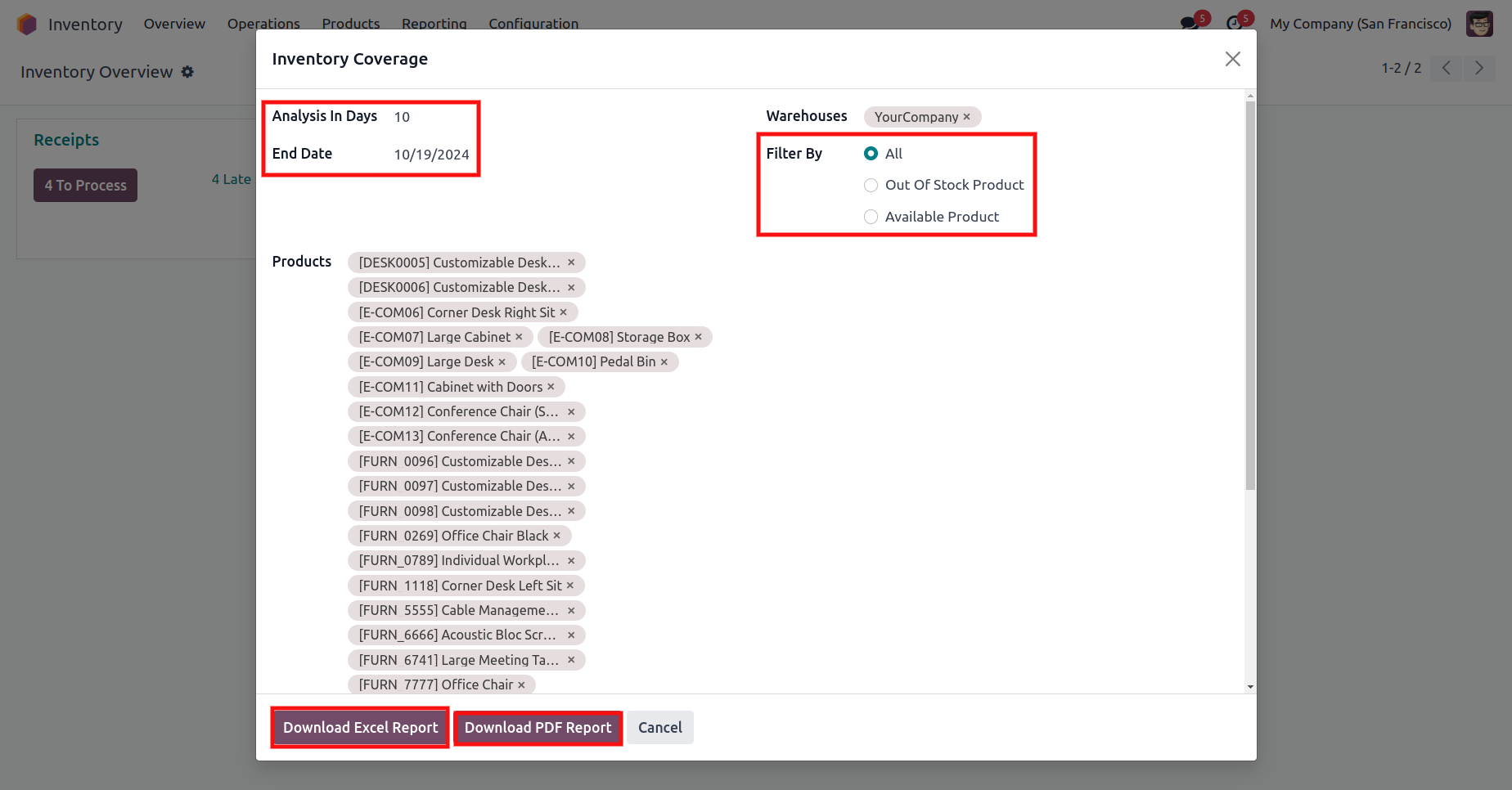The image size is (1512, 790).
Task: Go to the previous page arrow
Action: pos(1447,68)
